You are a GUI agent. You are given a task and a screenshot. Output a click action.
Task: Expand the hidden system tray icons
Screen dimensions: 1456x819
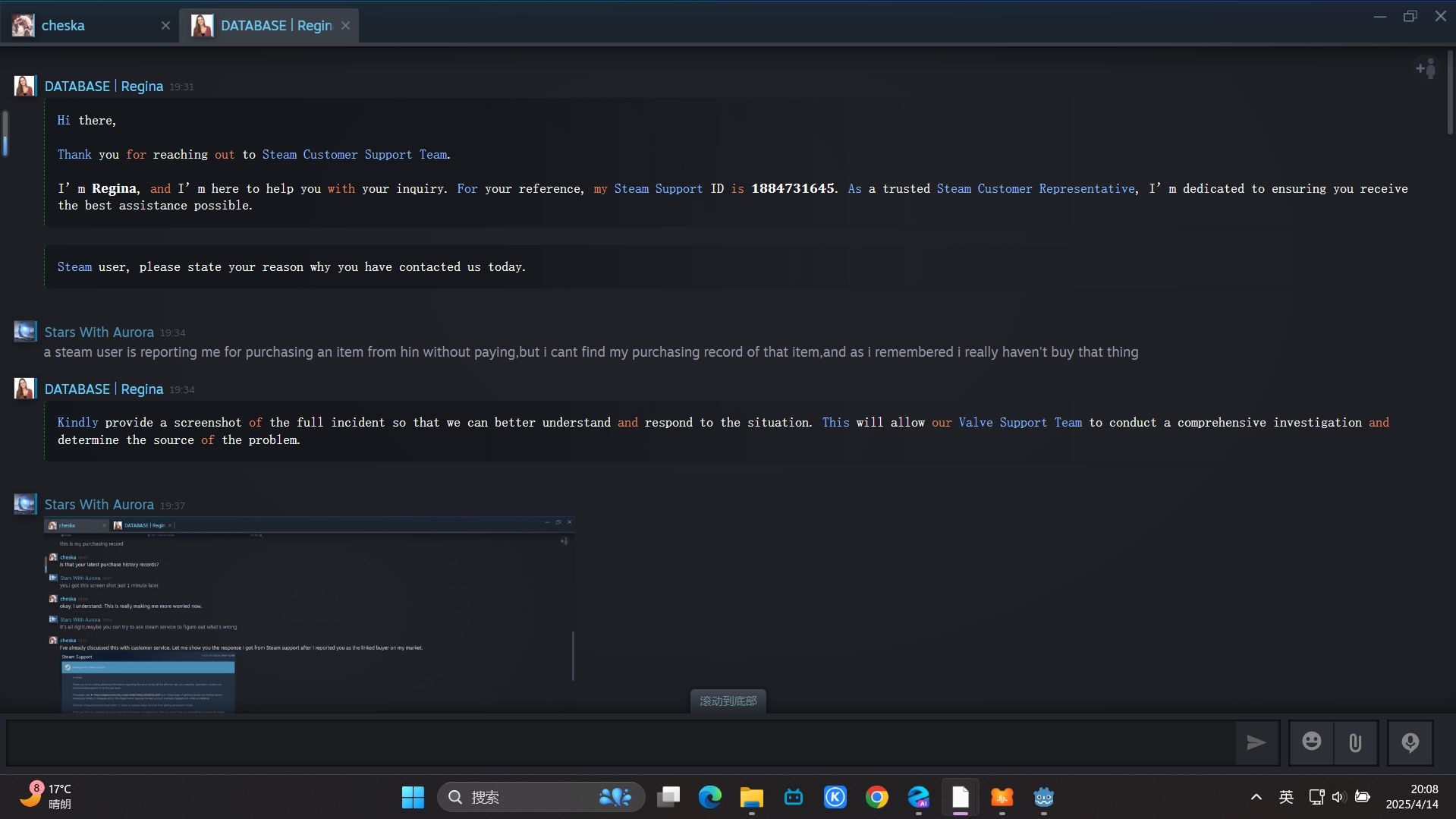[1256, 797]
